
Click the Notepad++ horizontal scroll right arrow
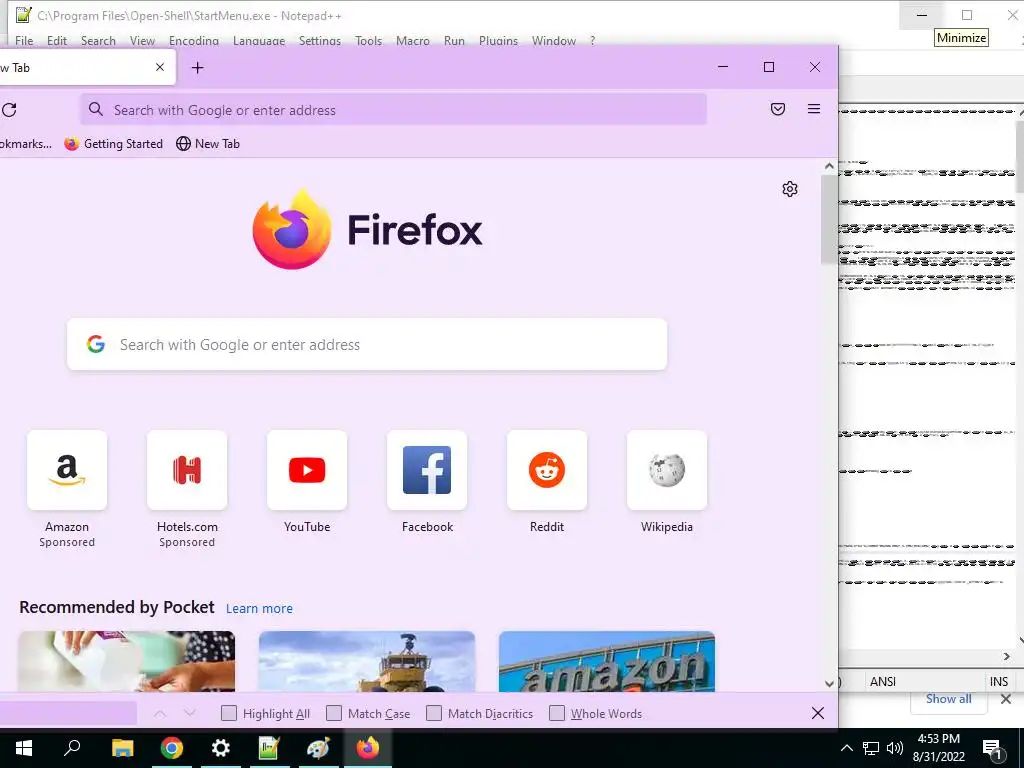[x=1006, y=656]
